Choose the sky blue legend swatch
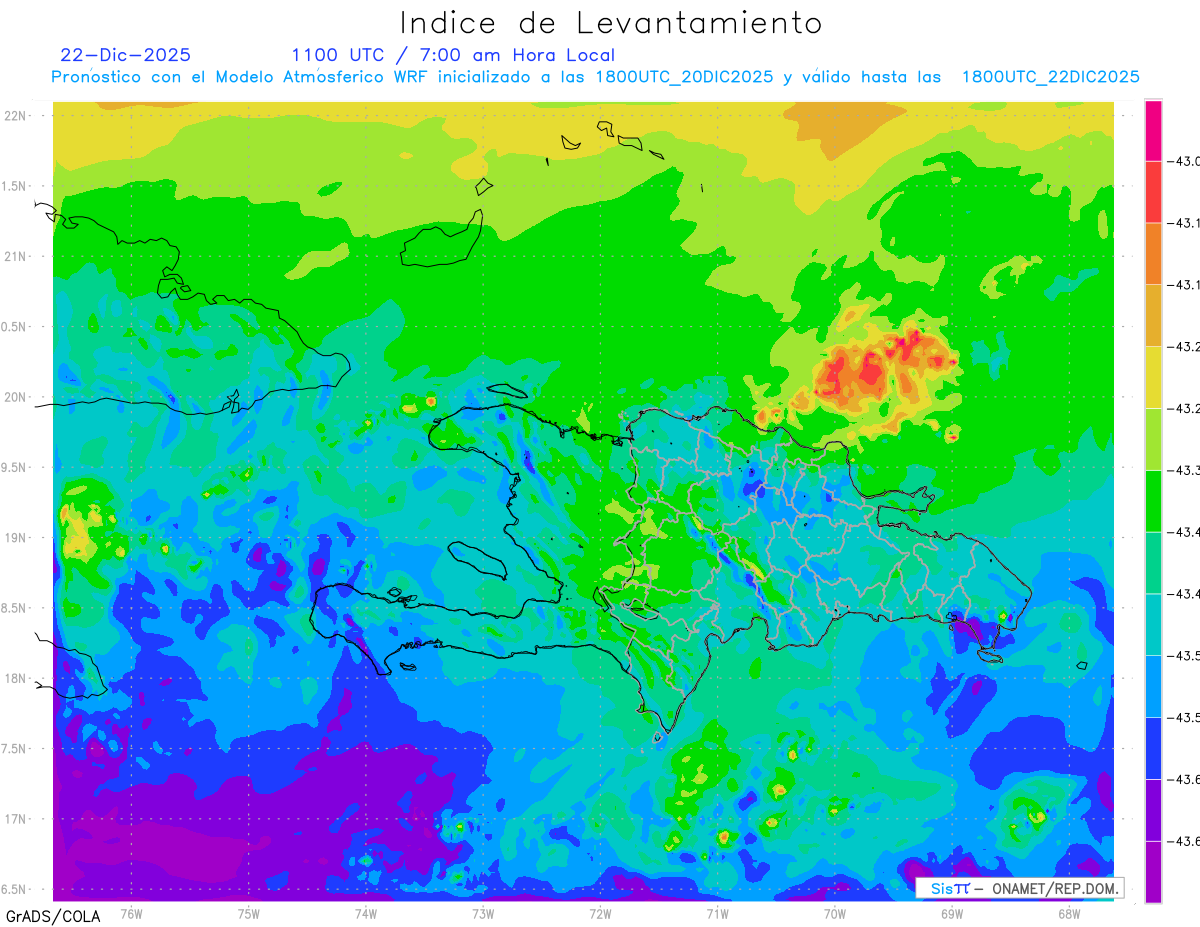This screenshot has width=1200, height=927. pyautogui.click(x=1153, y=686)
